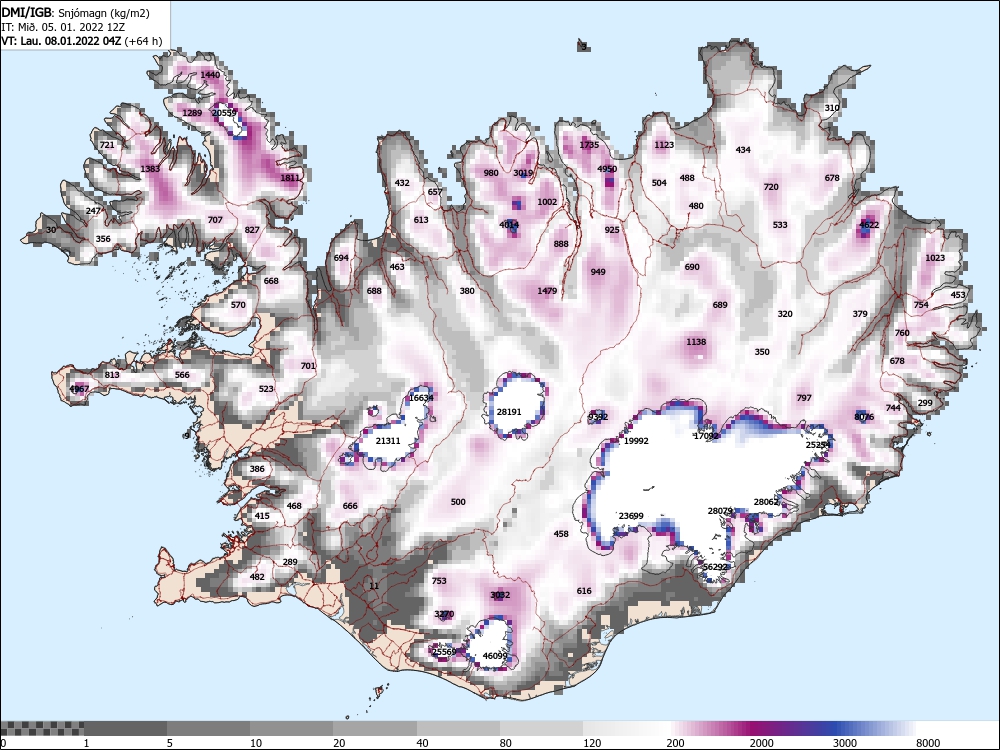The height and width of the screenshot is (750, 1000).
Task: Select the Vatnajökull value 19992
Action: (x=636, y=441)
